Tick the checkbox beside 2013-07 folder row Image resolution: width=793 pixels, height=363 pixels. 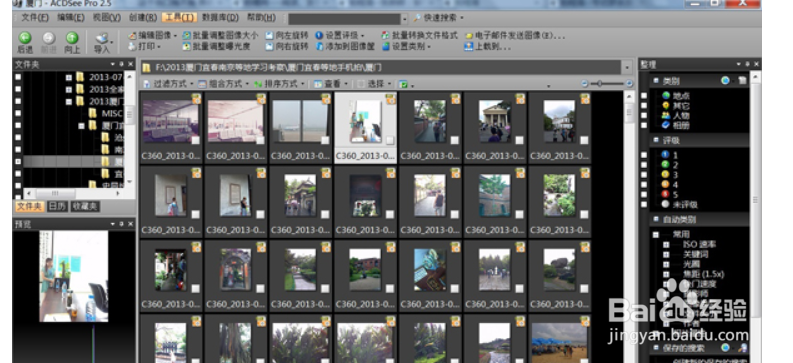point(18,77)
